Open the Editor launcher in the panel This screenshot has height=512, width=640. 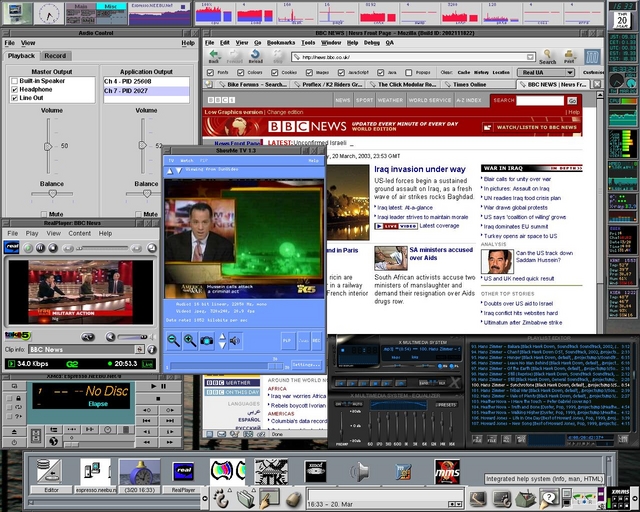(50, 472)
